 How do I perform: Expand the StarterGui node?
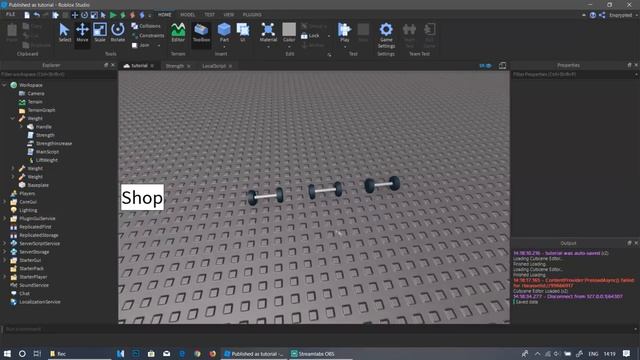pyautogui.click(x=4, y=260)
